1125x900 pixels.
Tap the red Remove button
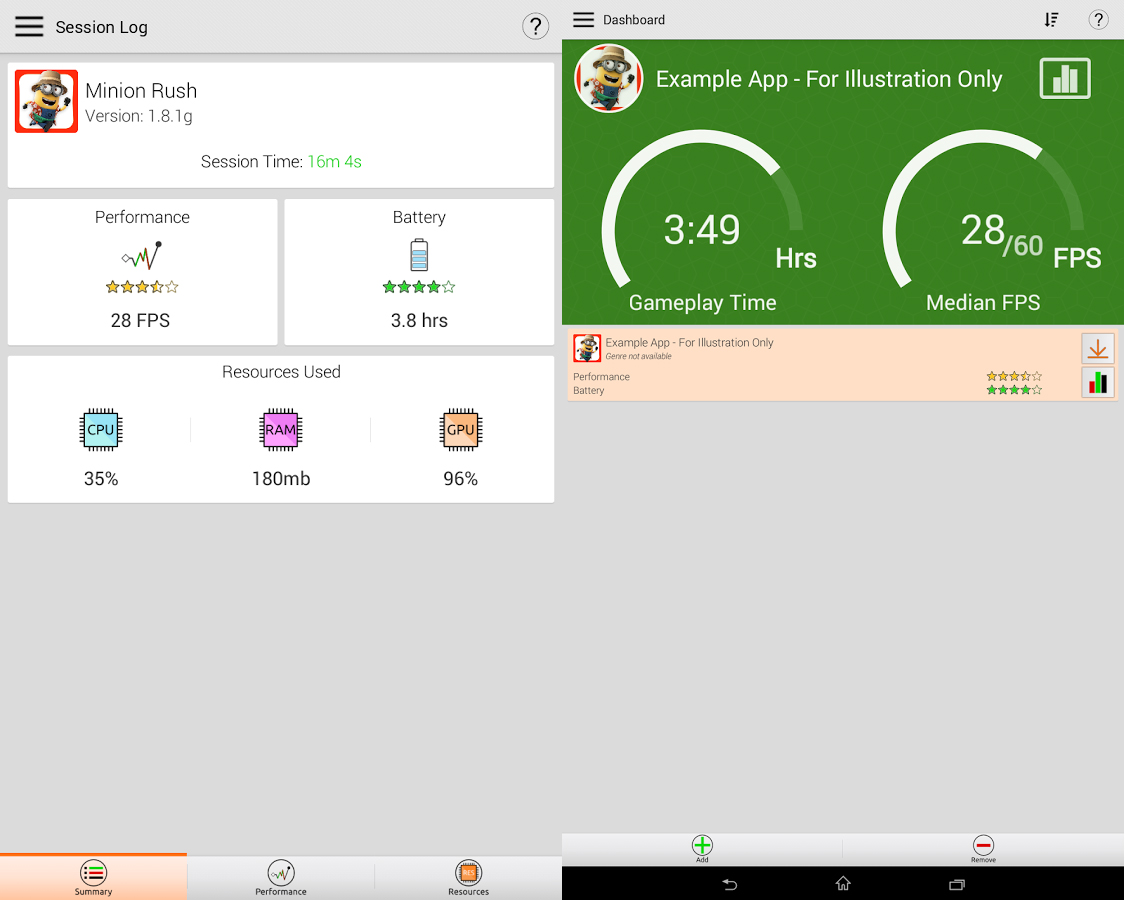click(x=983, y=848)
